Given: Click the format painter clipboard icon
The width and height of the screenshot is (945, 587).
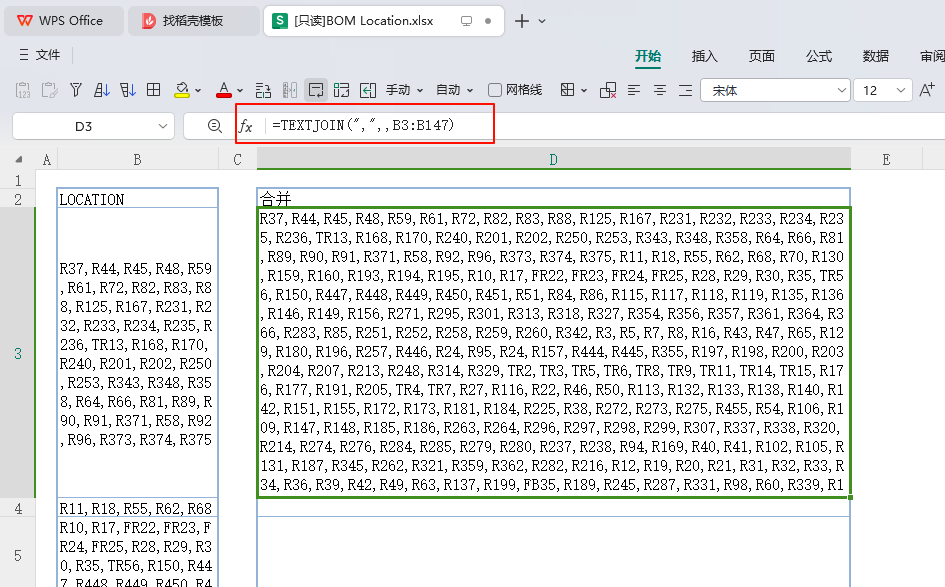Looking at the screenshot, I should coord(49,90).
